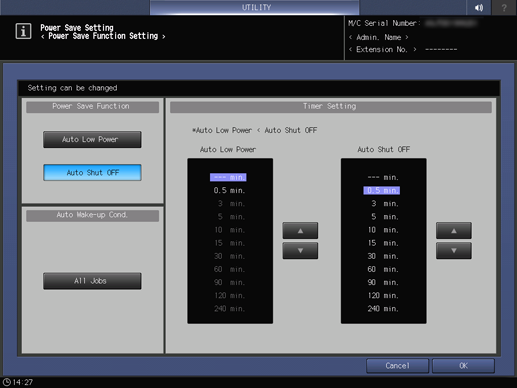Click the 'Auto Low Power' column heading
Image resolution: width=517 pixels, height=388 pixels.
pyautogui.click(x=228, y=150)
